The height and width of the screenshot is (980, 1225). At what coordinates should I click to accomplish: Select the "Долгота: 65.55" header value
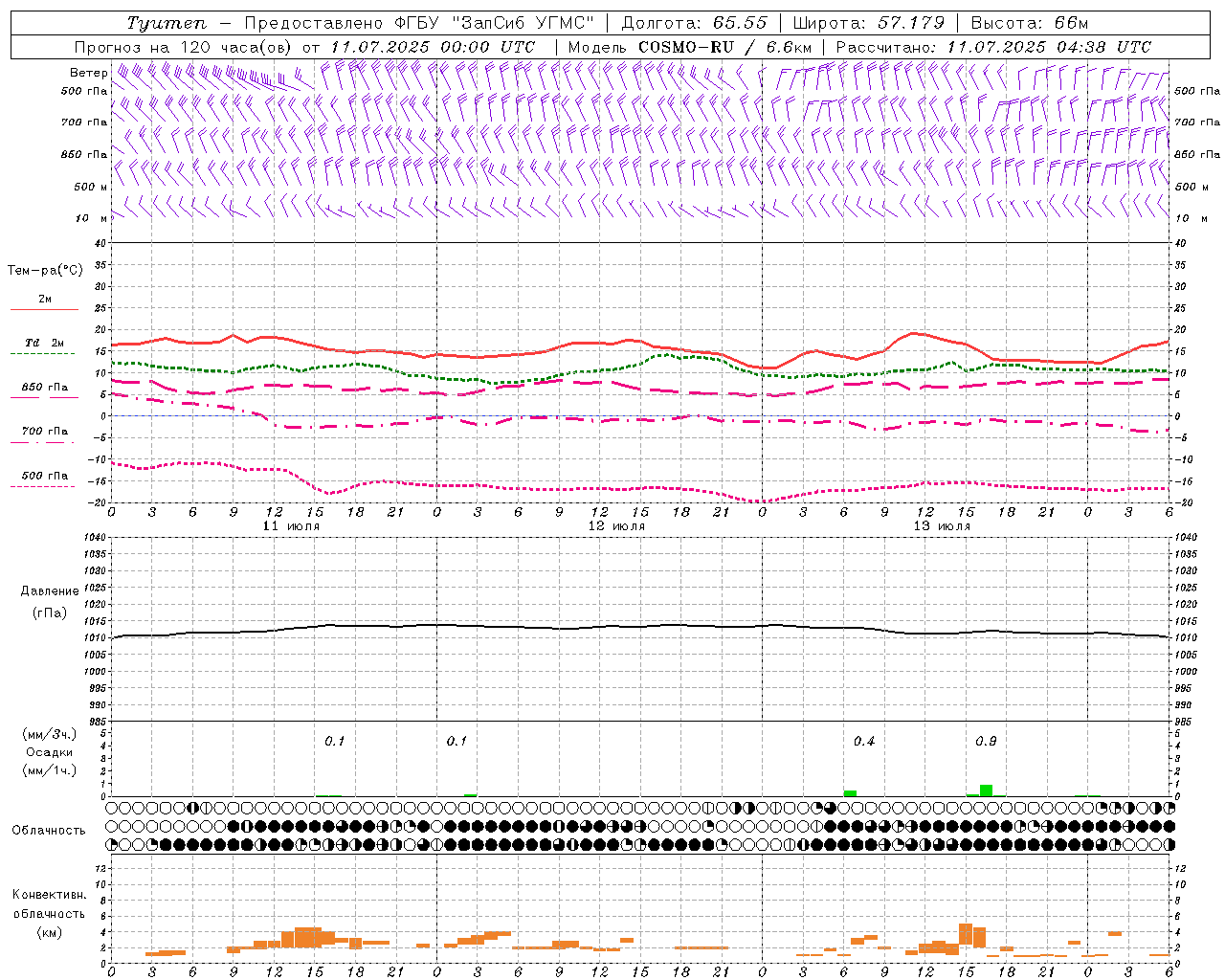click(694, 23)
